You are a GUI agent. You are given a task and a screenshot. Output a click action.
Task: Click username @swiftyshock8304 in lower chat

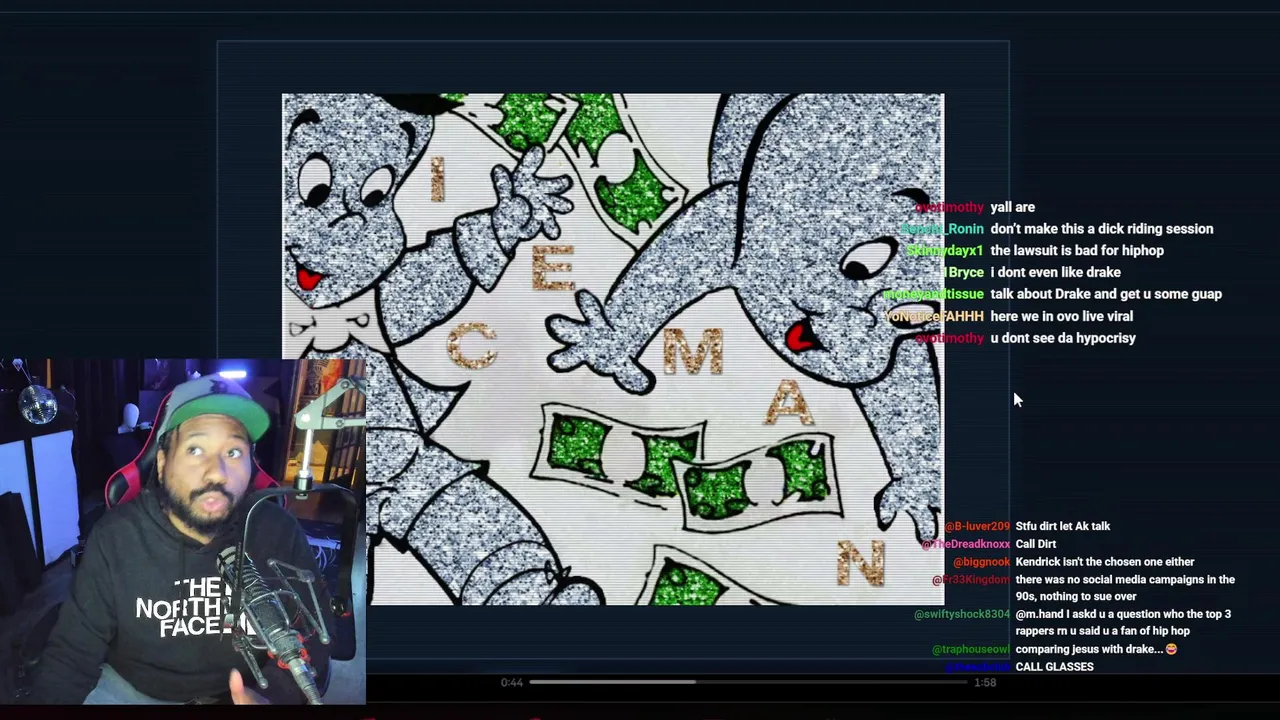[962, 614]
